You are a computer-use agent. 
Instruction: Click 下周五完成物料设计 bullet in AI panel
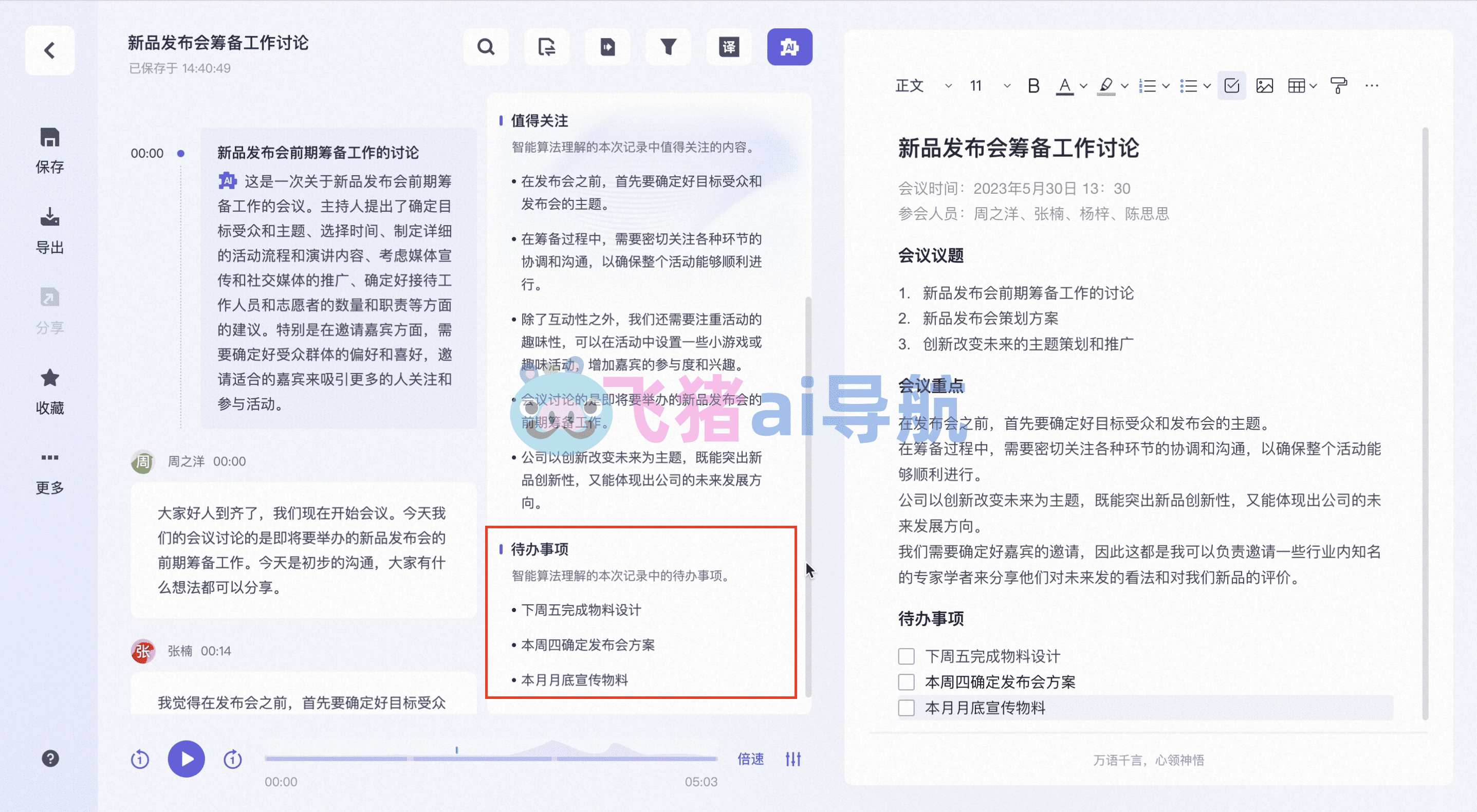[581, 610]
